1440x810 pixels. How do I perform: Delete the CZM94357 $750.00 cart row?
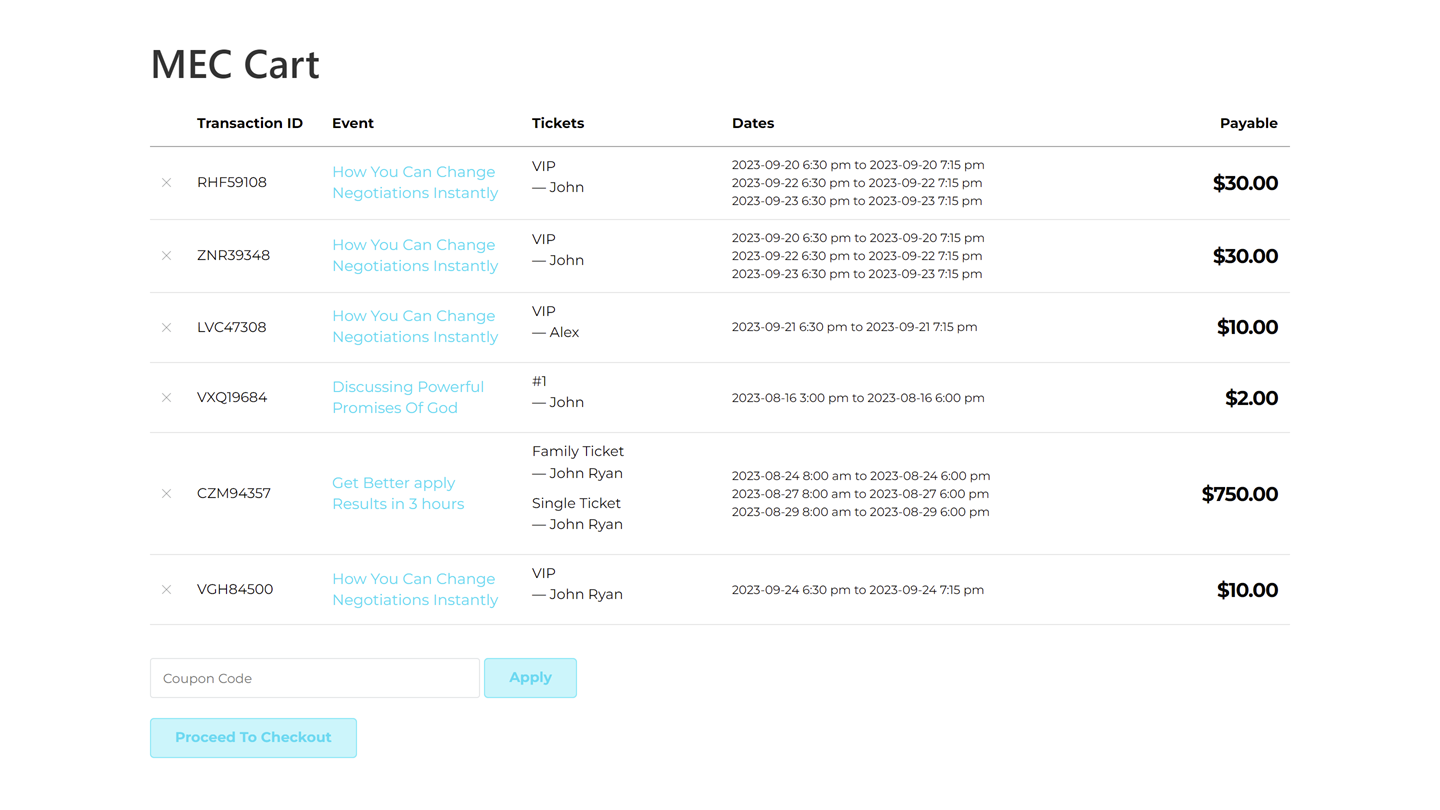point(167,494)
